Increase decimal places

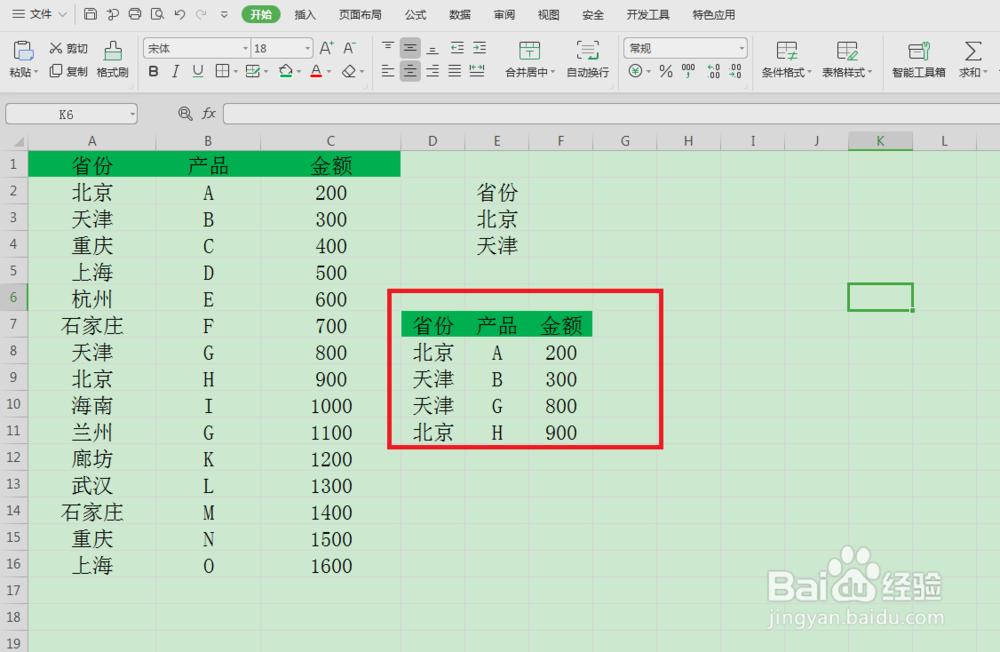pos(713,71)
